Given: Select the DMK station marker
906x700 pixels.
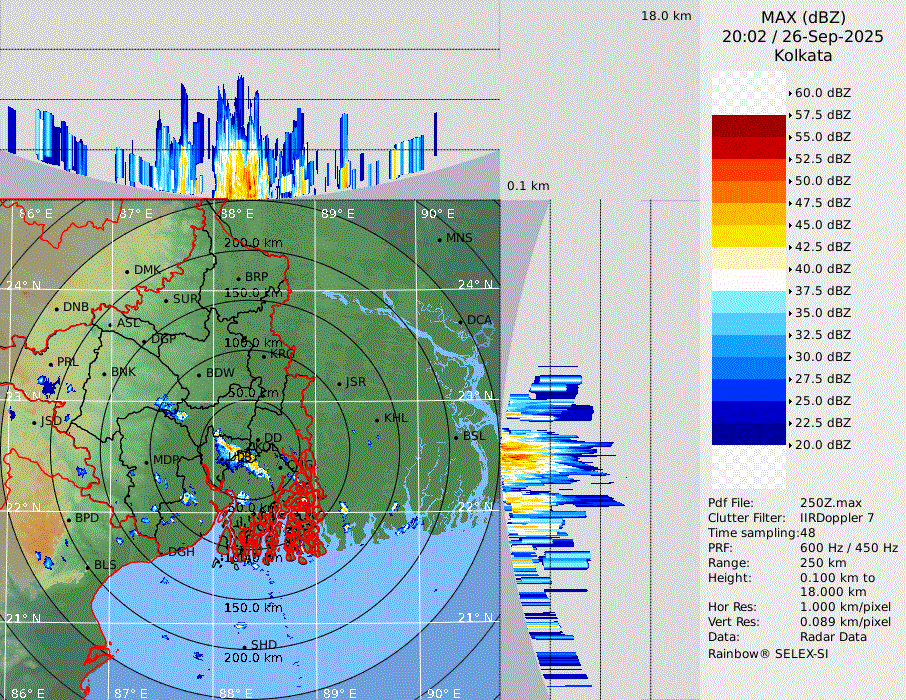Looking at the screenshot, I should 127,271.
